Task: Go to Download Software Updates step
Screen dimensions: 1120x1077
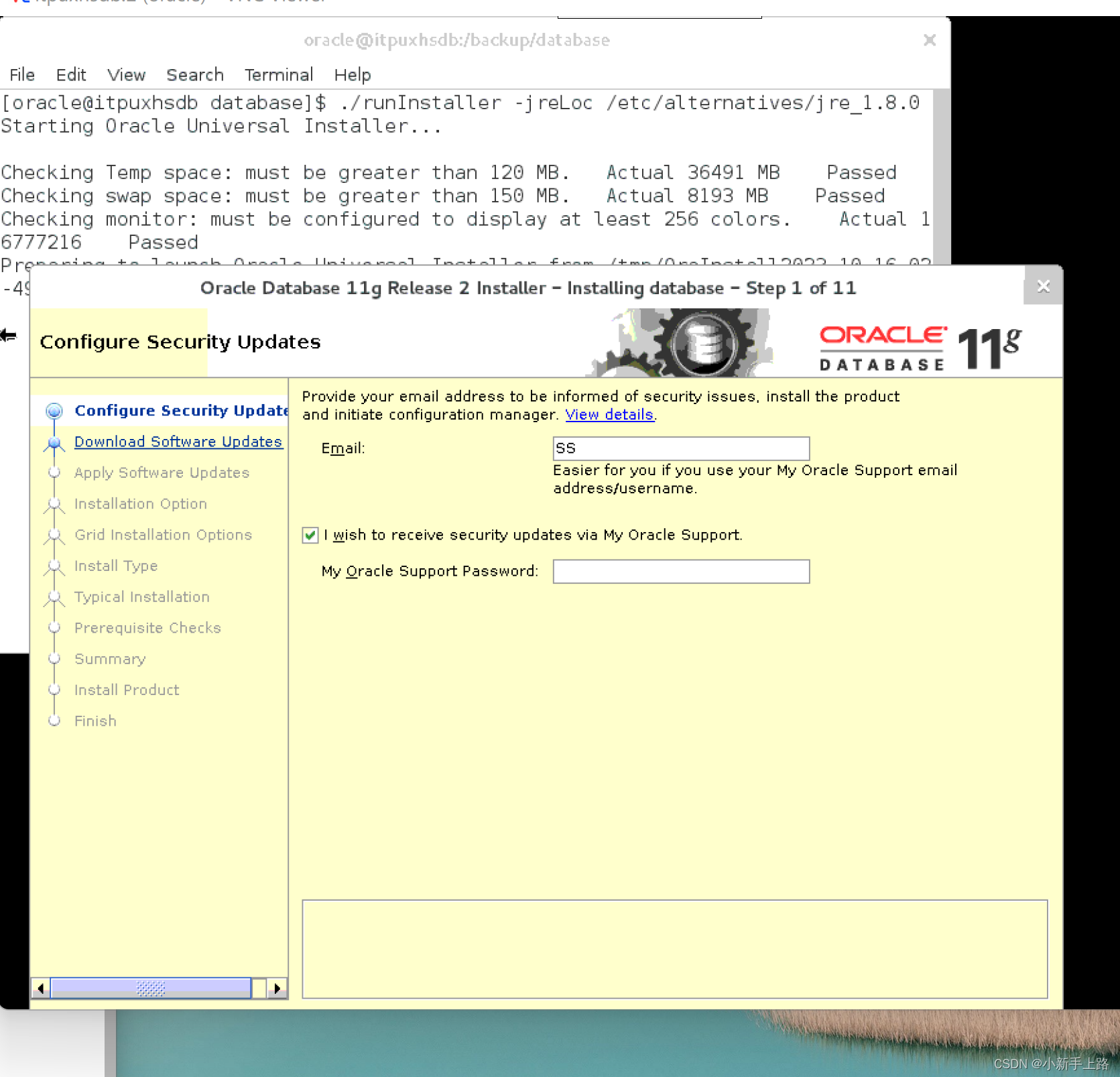Action: tap(178, 442)
